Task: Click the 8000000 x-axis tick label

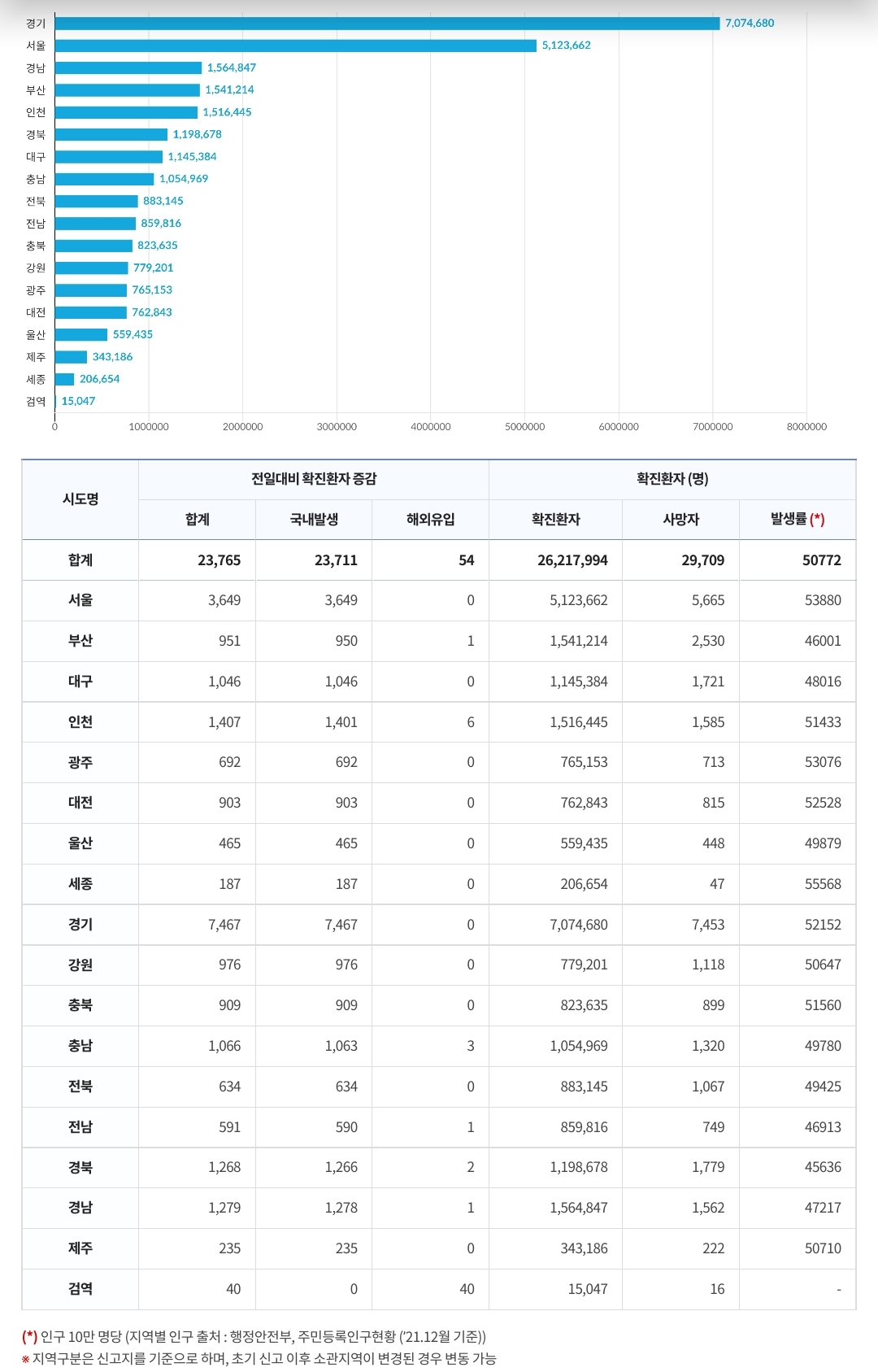Action: click(806, 426)
